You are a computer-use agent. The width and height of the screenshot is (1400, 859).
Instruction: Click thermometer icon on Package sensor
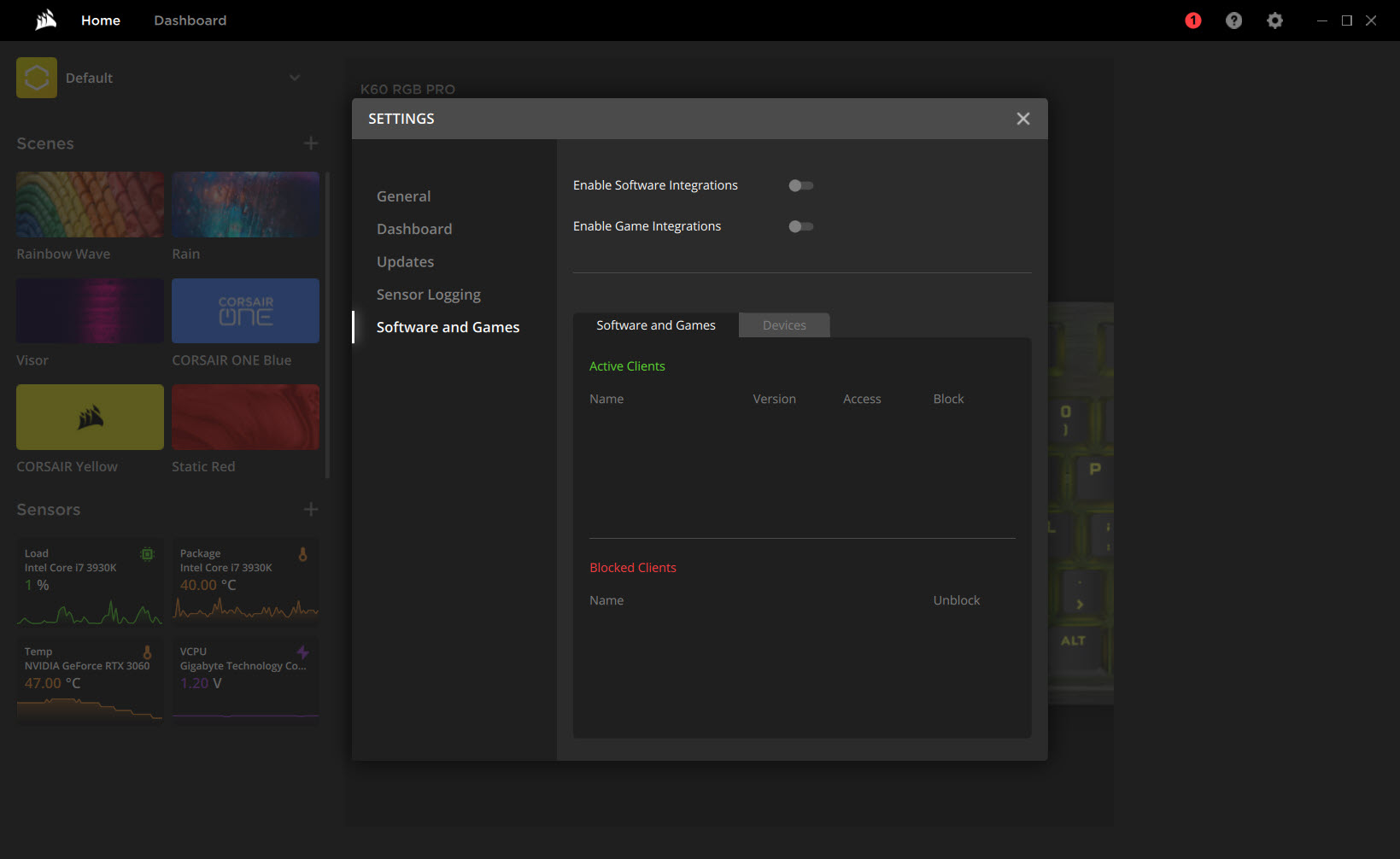302,554
